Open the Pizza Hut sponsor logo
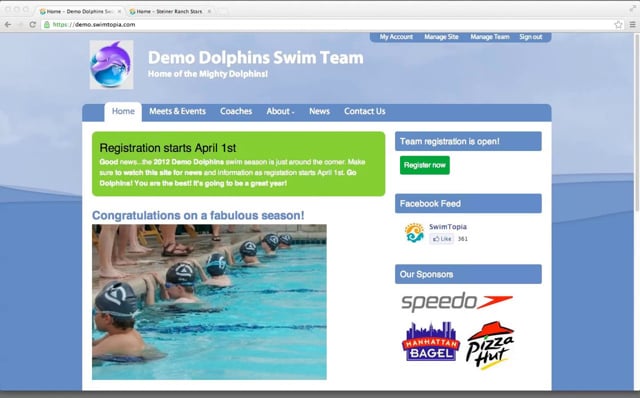The height and width of the screenshot is (398, 640). (x=490, y=345)
